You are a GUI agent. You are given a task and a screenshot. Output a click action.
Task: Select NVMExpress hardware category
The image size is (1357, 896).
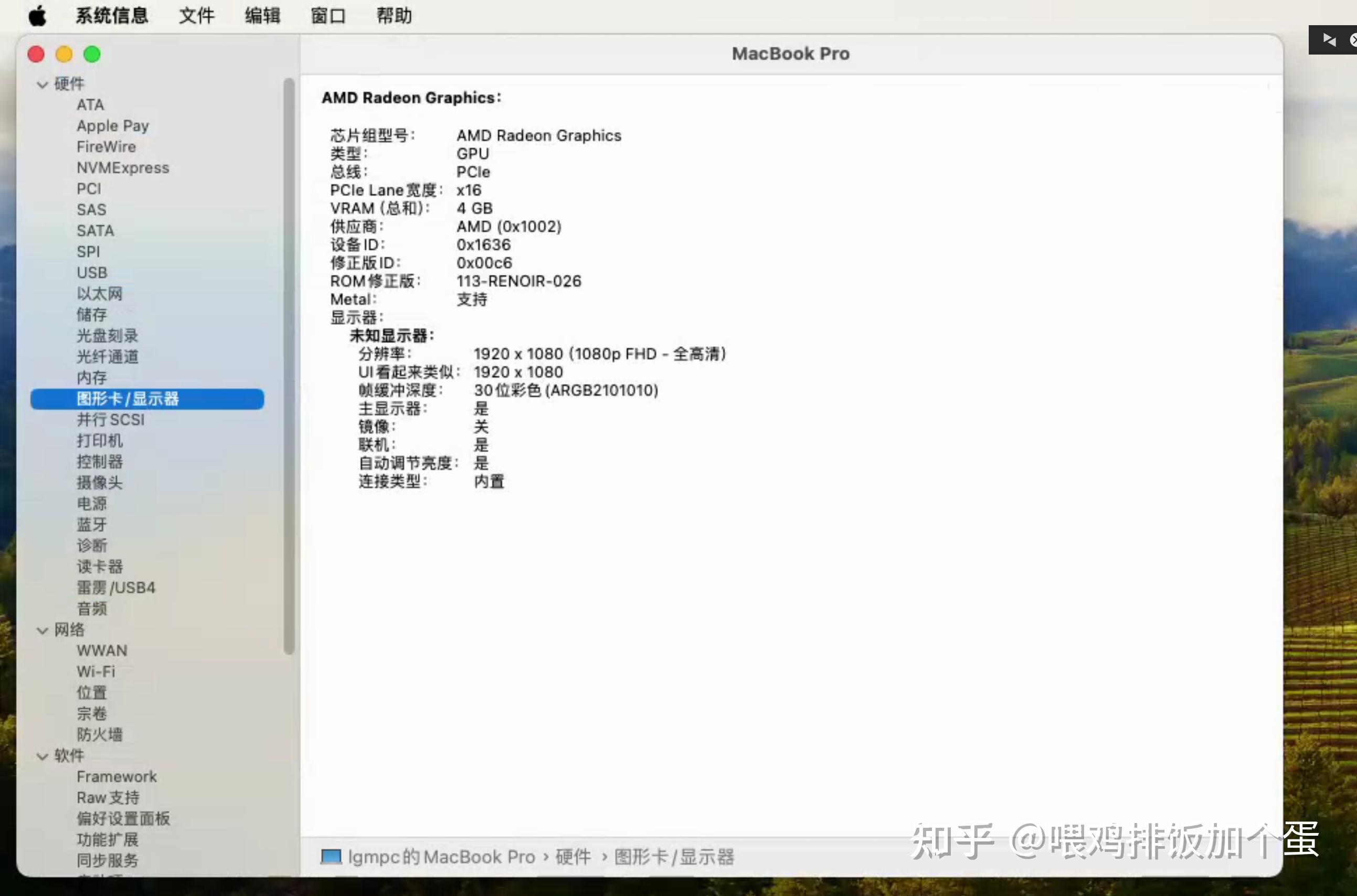pos(122,167)
